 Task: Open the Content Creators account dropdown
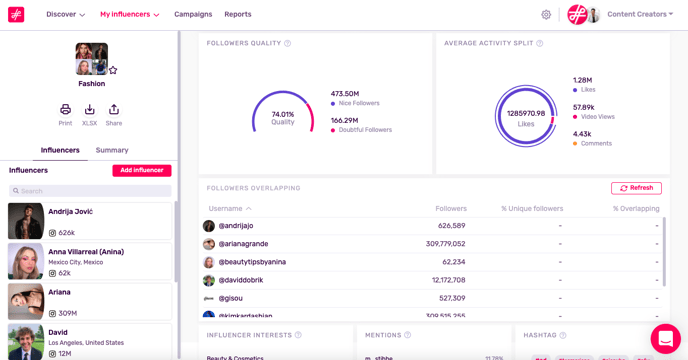click(x=640, y=14)
